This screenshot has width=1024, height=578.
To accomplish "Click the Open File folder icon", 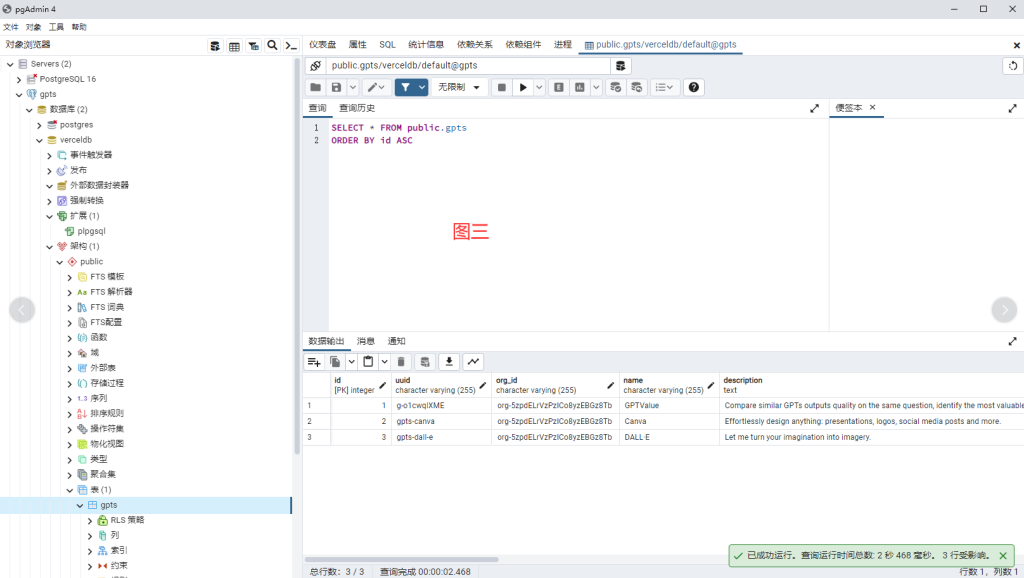I will (315, 87).
